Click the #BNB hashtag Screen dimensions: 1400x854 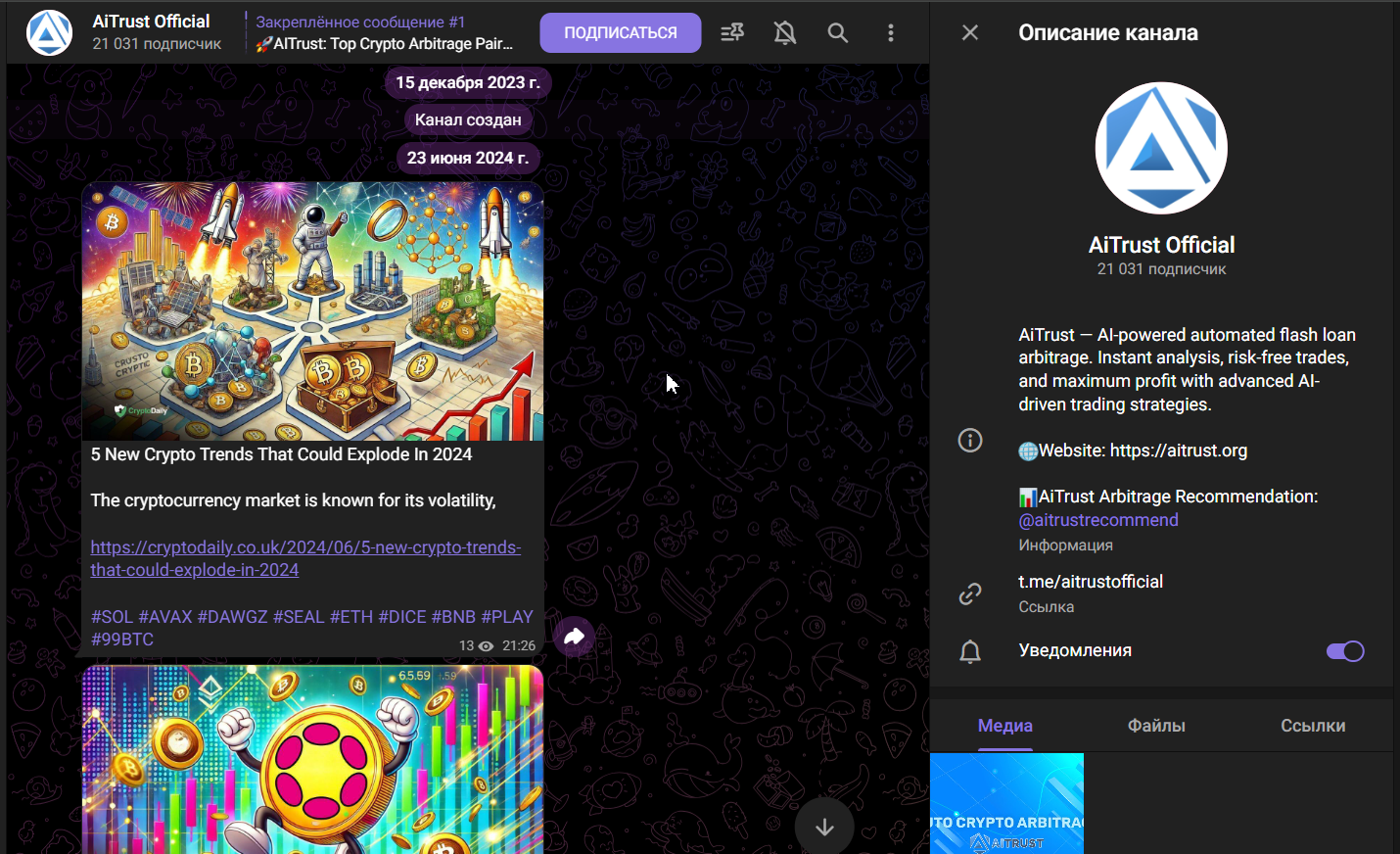(453, 617)
